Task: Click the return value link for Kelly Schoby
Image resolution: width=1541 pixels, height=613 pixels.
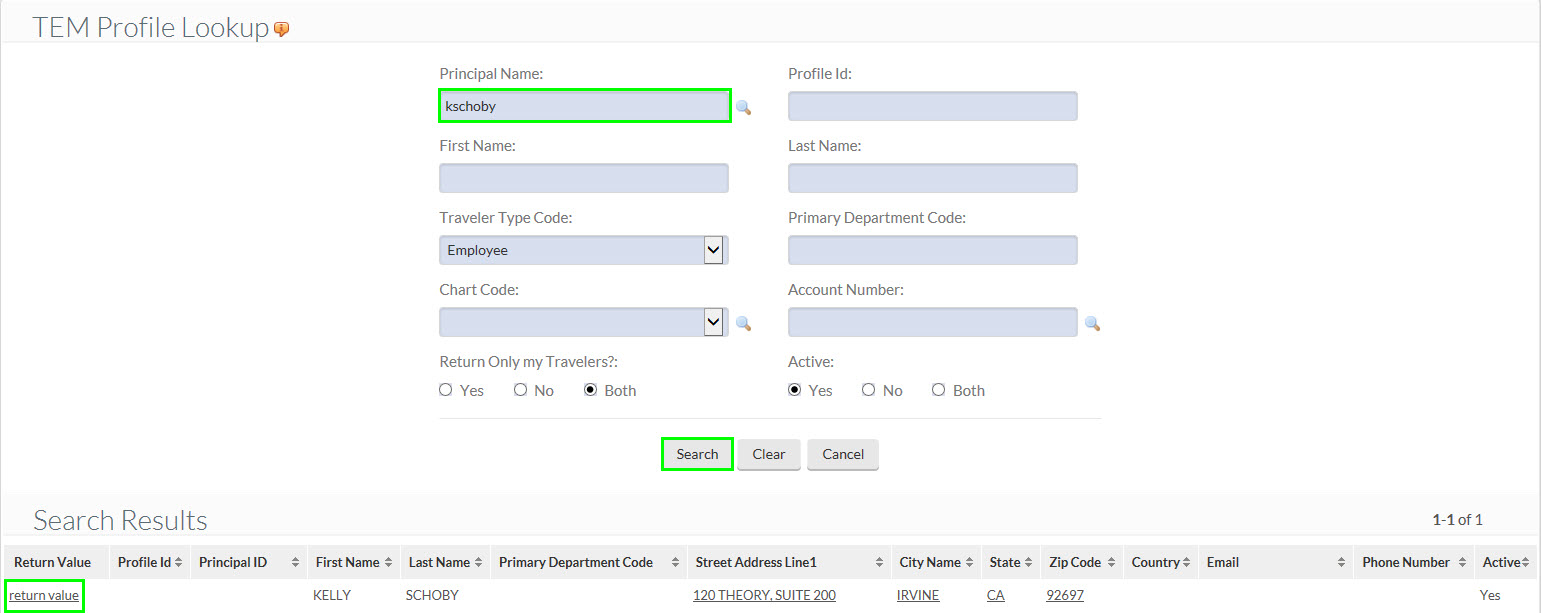Action: [x=44, y=595]
